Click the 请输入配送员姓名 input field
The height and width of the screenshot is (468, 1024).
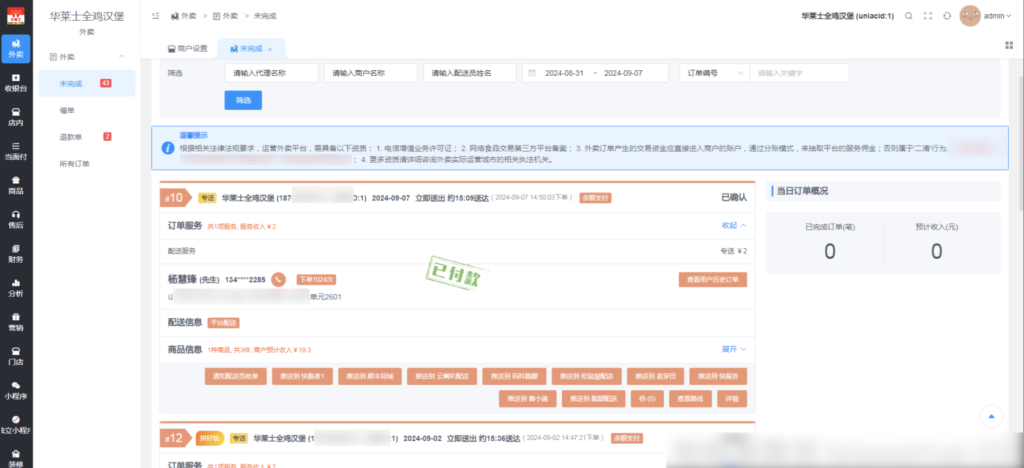pyautogui.click(x=470, y=73)
